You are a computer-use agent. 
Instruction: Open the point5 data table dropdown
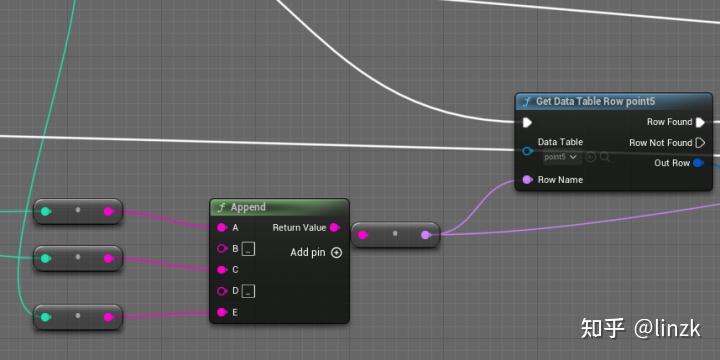(x=562, y=157)
